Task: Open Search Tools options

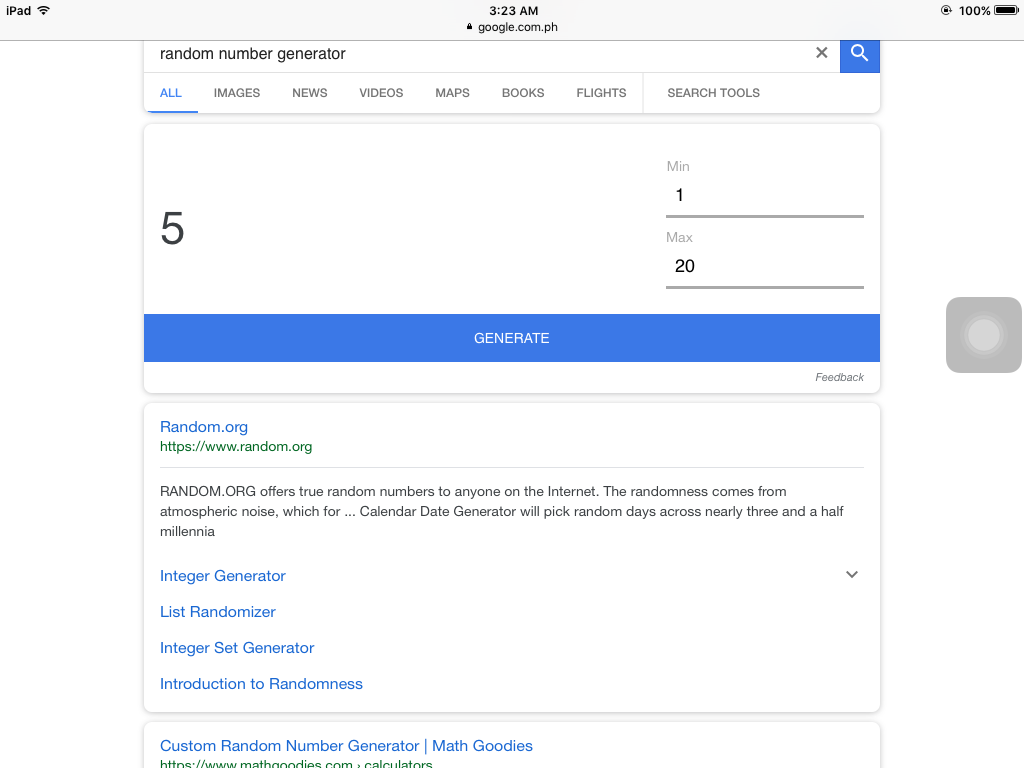Action: (713, 93)
